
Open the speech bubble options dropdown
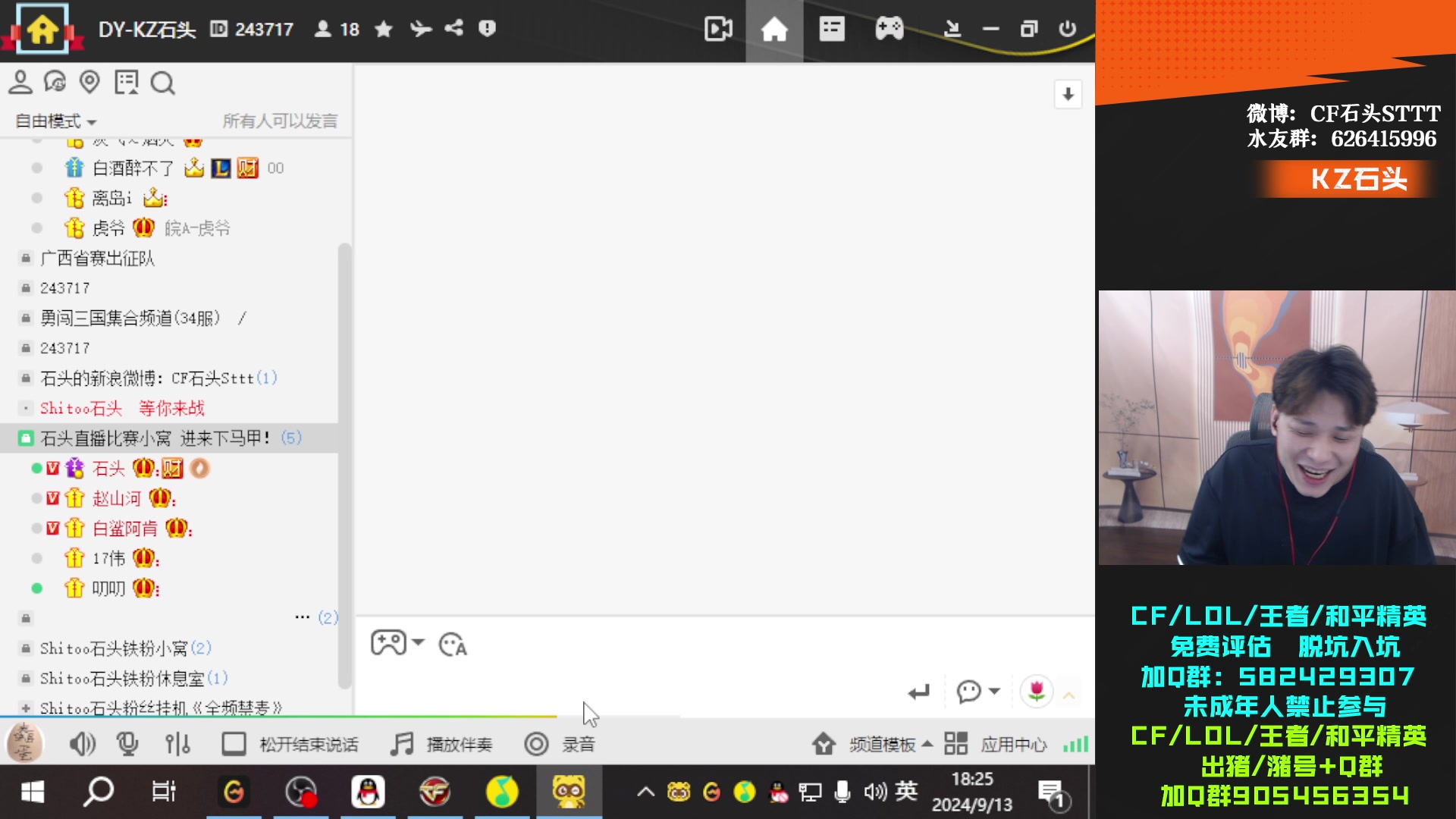pos(977,692)
